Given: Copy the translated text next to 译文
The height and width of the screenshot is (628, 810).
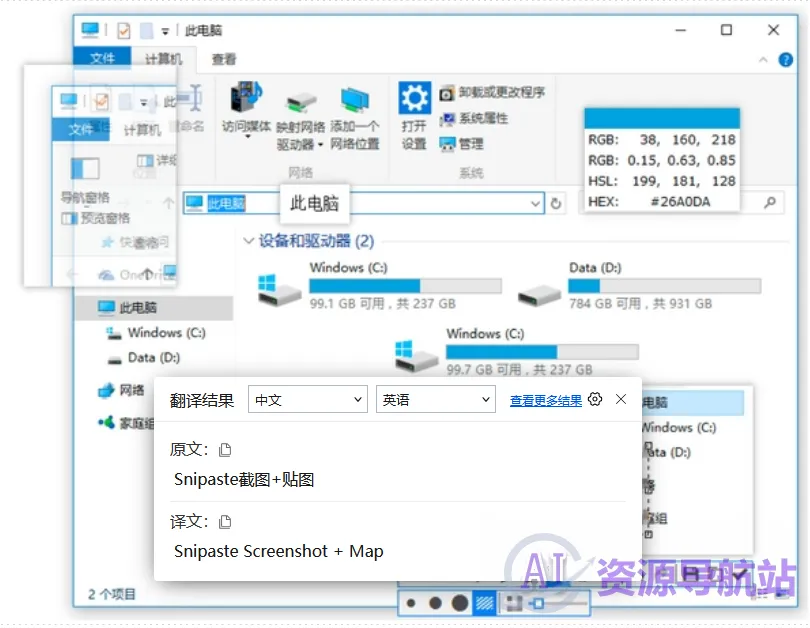Looking at the screenshot, I should [x=225, y=522].
